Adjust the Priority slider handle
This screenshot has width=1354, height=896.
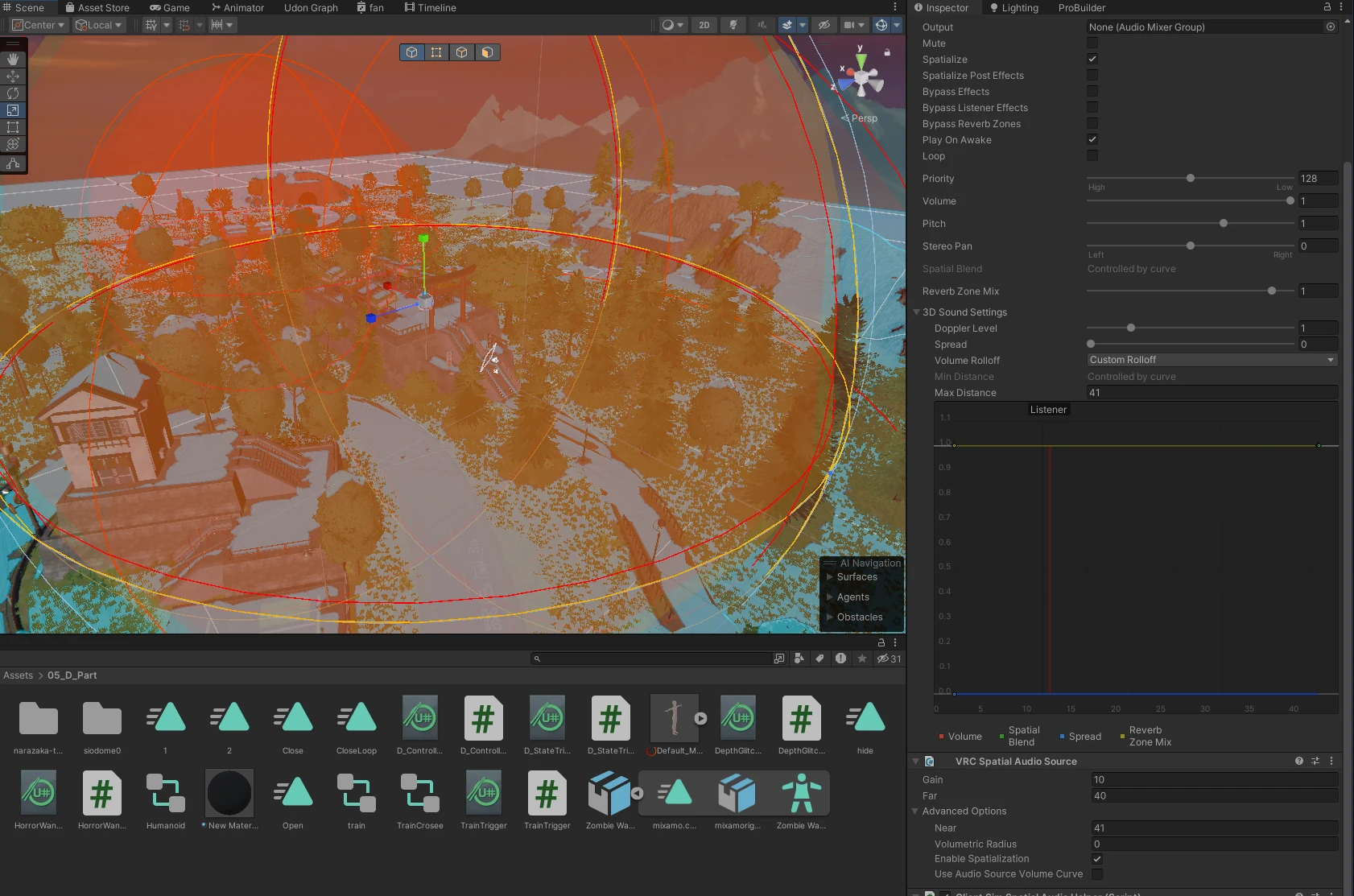1191,178
